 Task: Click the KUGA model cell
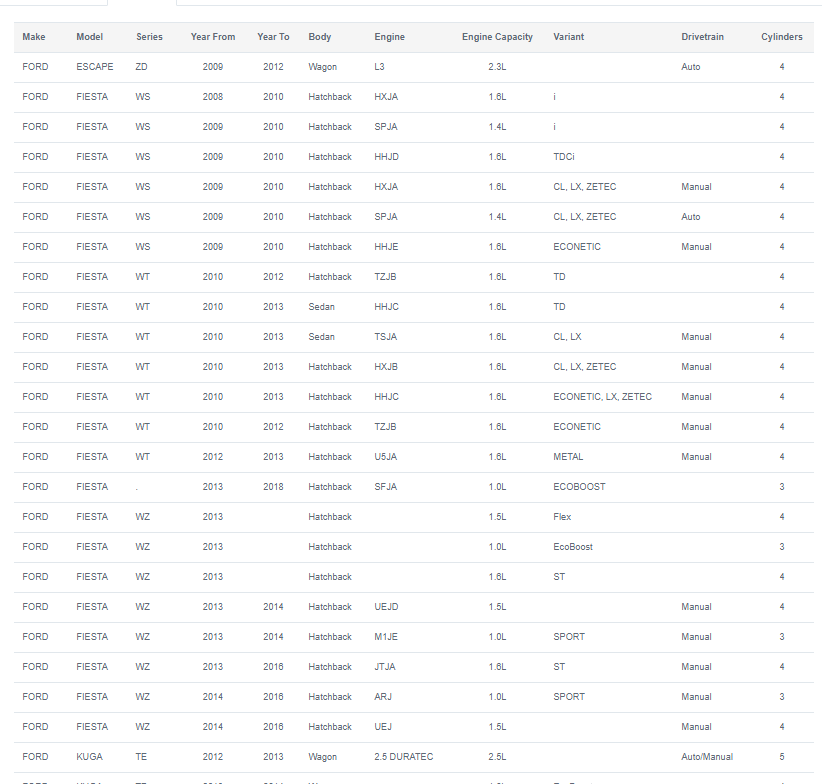90,757
